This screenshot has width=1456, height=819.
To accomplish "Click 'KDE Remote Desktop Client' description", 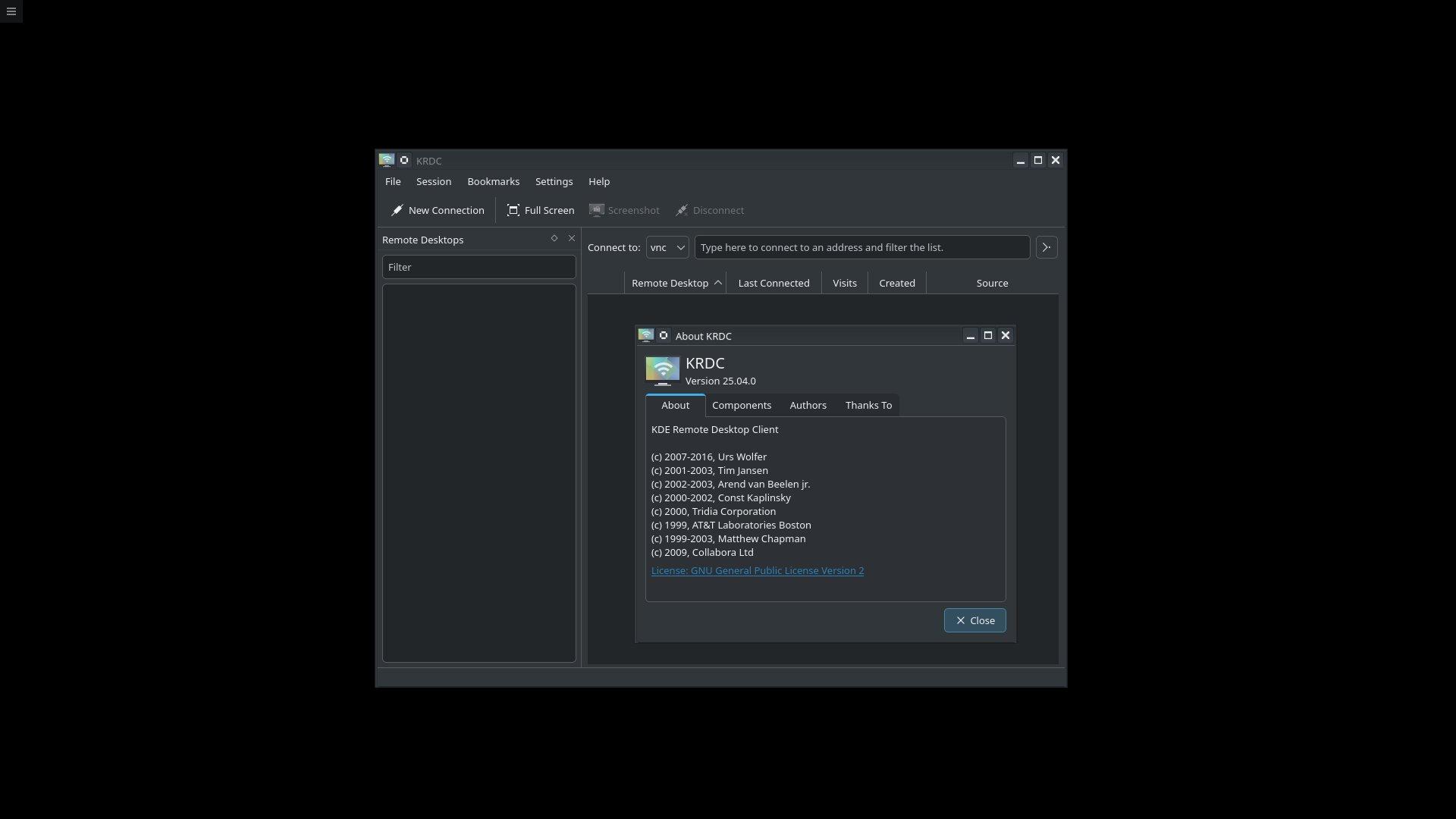I will point(715,429).
